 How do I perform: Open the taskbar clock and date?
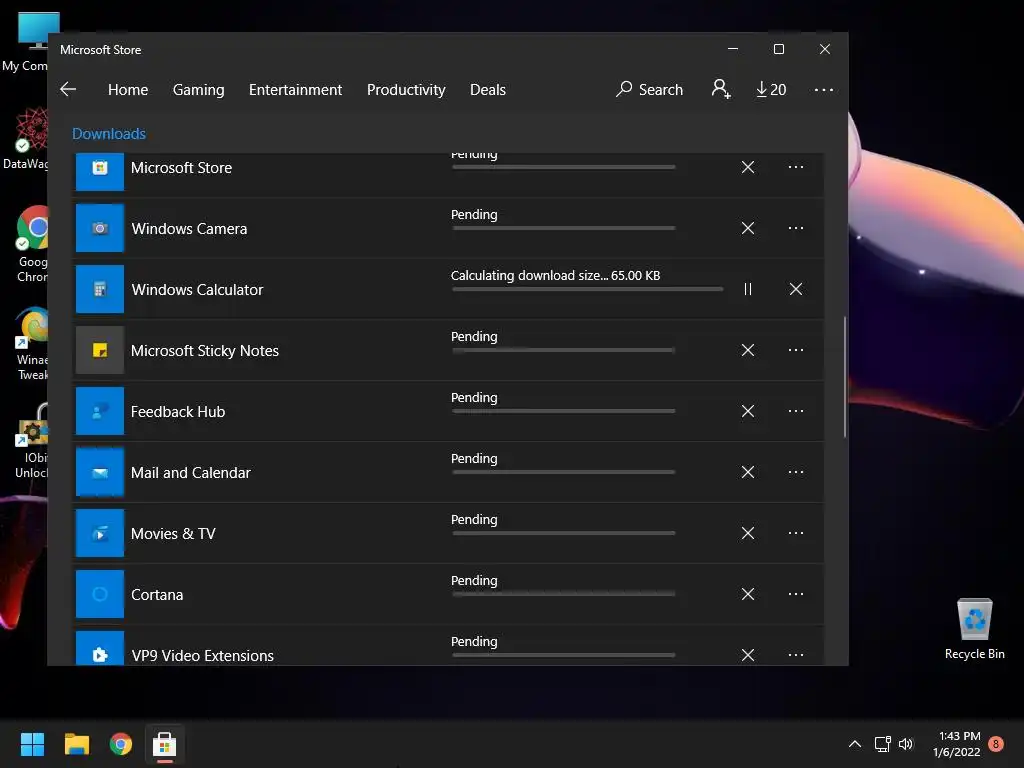pos(957,744)
